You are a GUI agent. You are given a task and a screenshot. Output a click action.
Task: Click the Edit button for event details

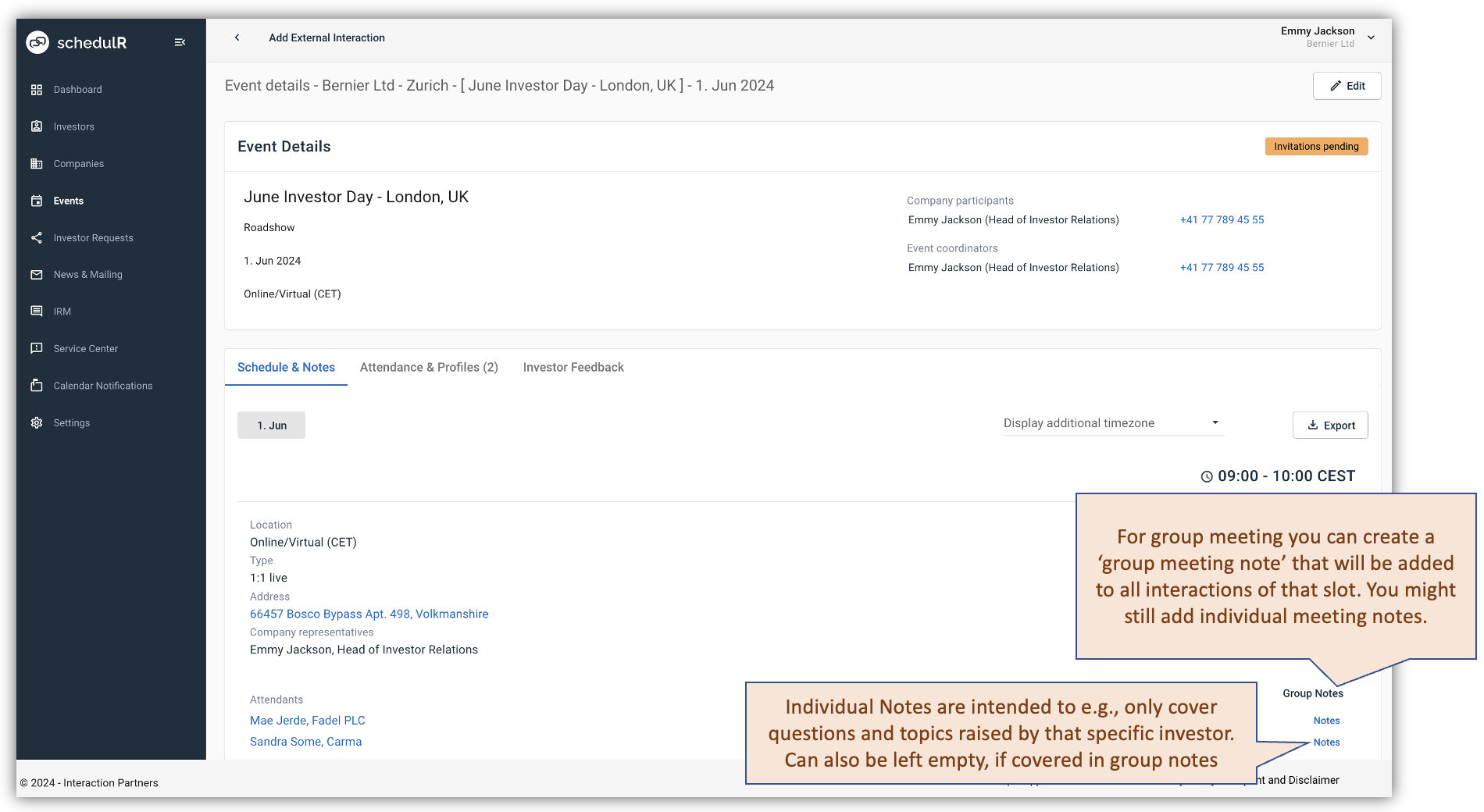1347,86
